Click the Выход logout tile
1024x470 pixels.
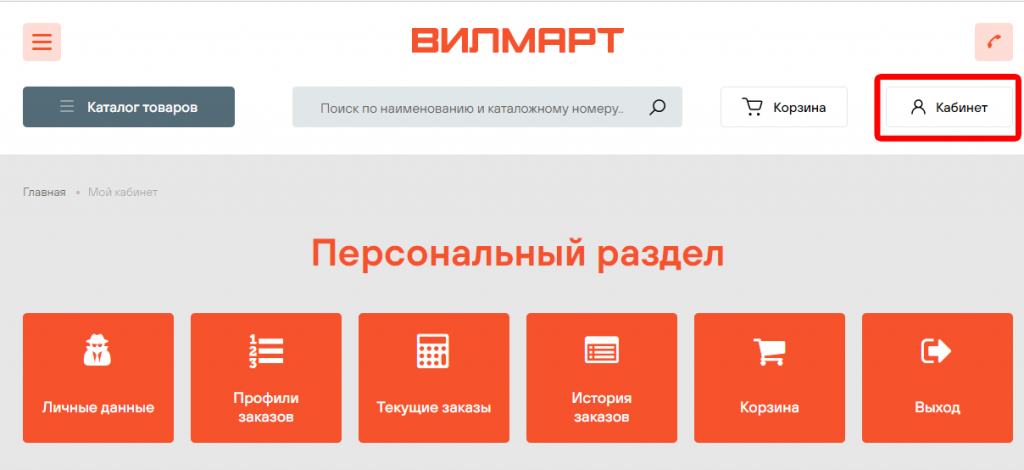pyautogui.click(x=937, y=378)
